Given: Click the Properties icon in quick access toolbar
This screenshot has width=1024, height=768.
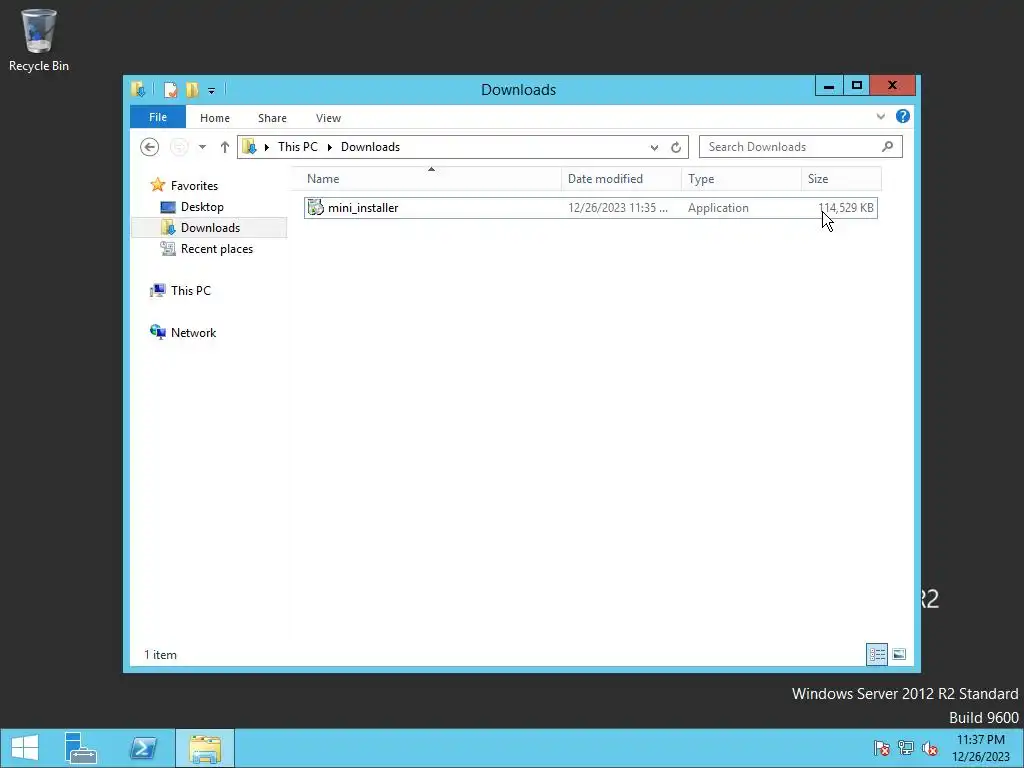Looking at the screenshot, I should click(170, 89).
